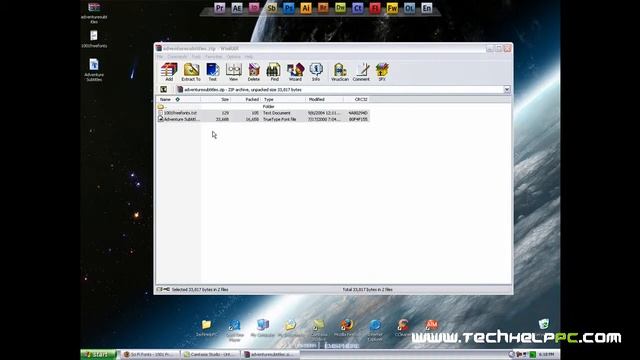This screenshot has width=640, height=360.
Task: Click the Extract To toolbar icon
Action: (191, 72)
